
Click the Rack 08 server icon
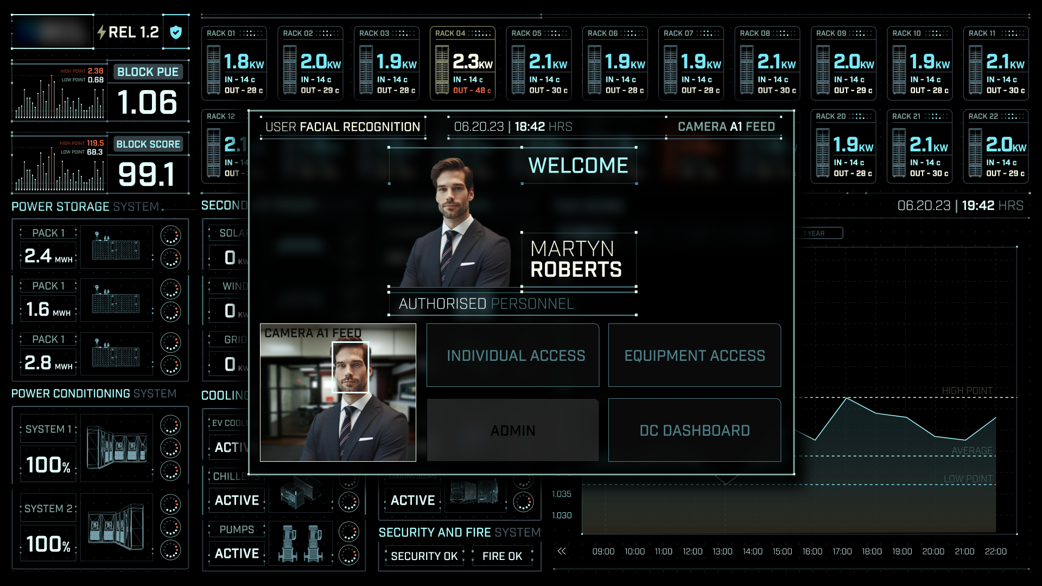[x=747, y=70]
